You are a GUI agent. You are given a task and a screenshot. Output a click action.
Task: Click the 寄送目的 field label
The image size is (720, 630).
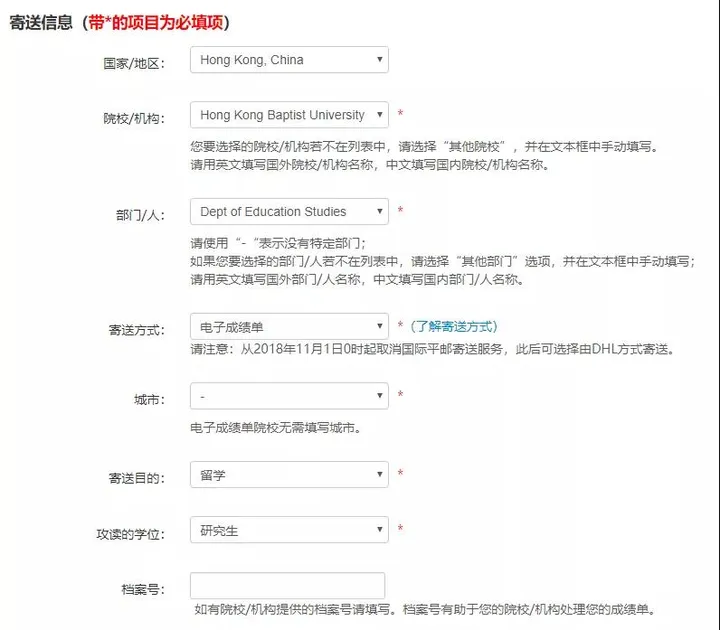tap(137, 477)
